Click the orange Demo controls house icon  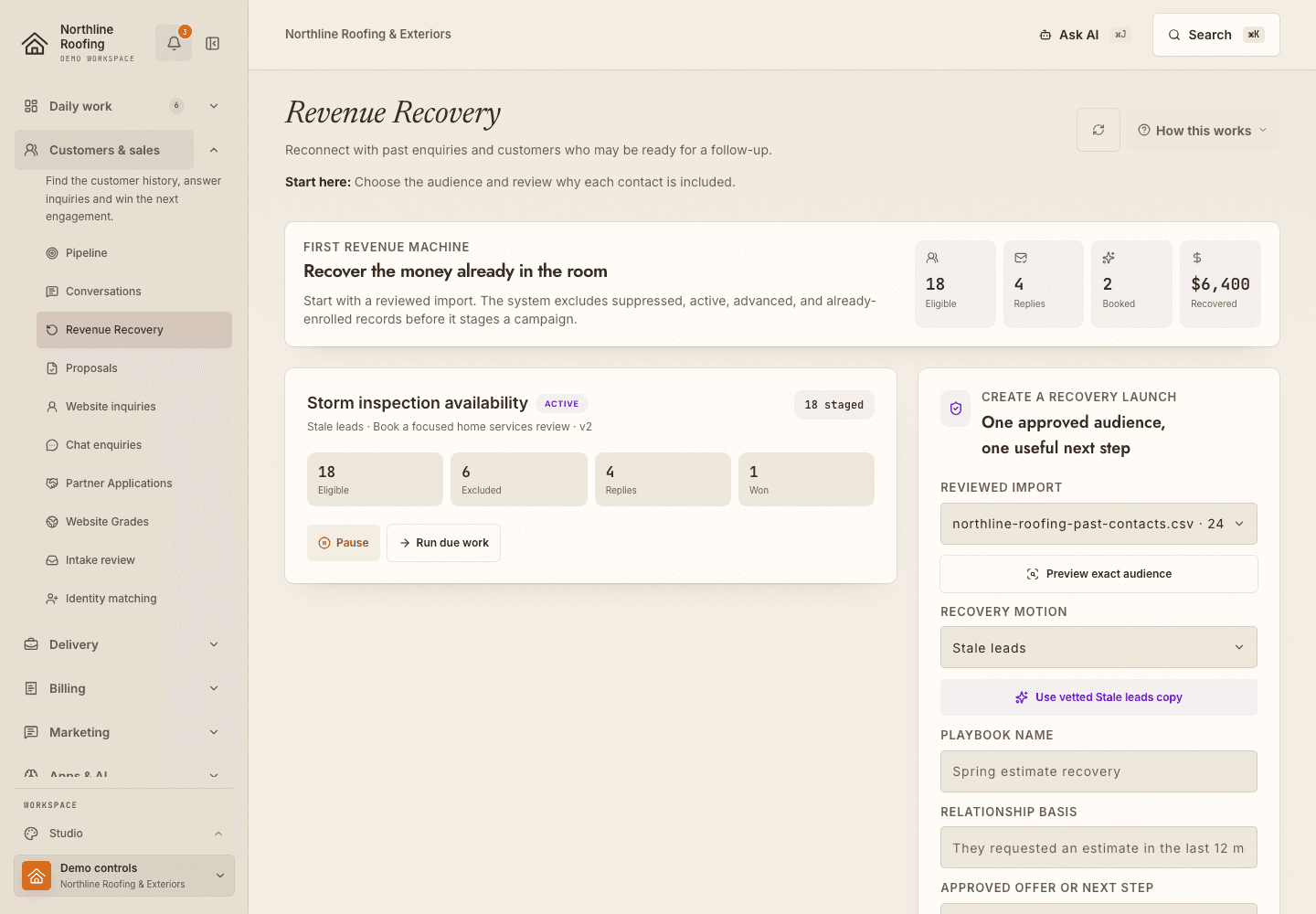[x=37, y=876]
